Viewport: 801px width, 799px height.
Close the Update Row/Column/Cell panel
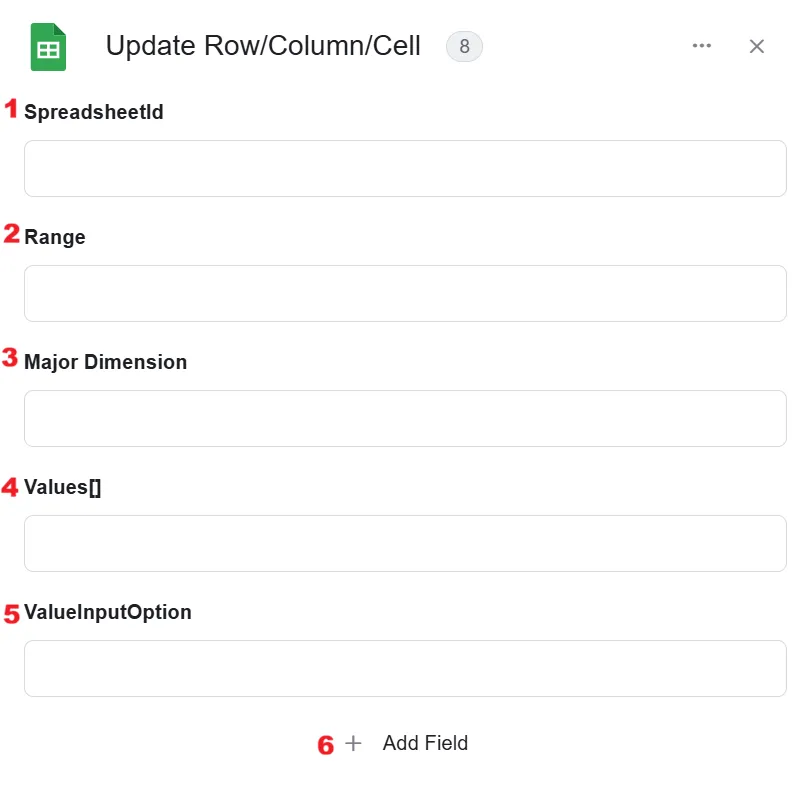(x=757, y=46)
